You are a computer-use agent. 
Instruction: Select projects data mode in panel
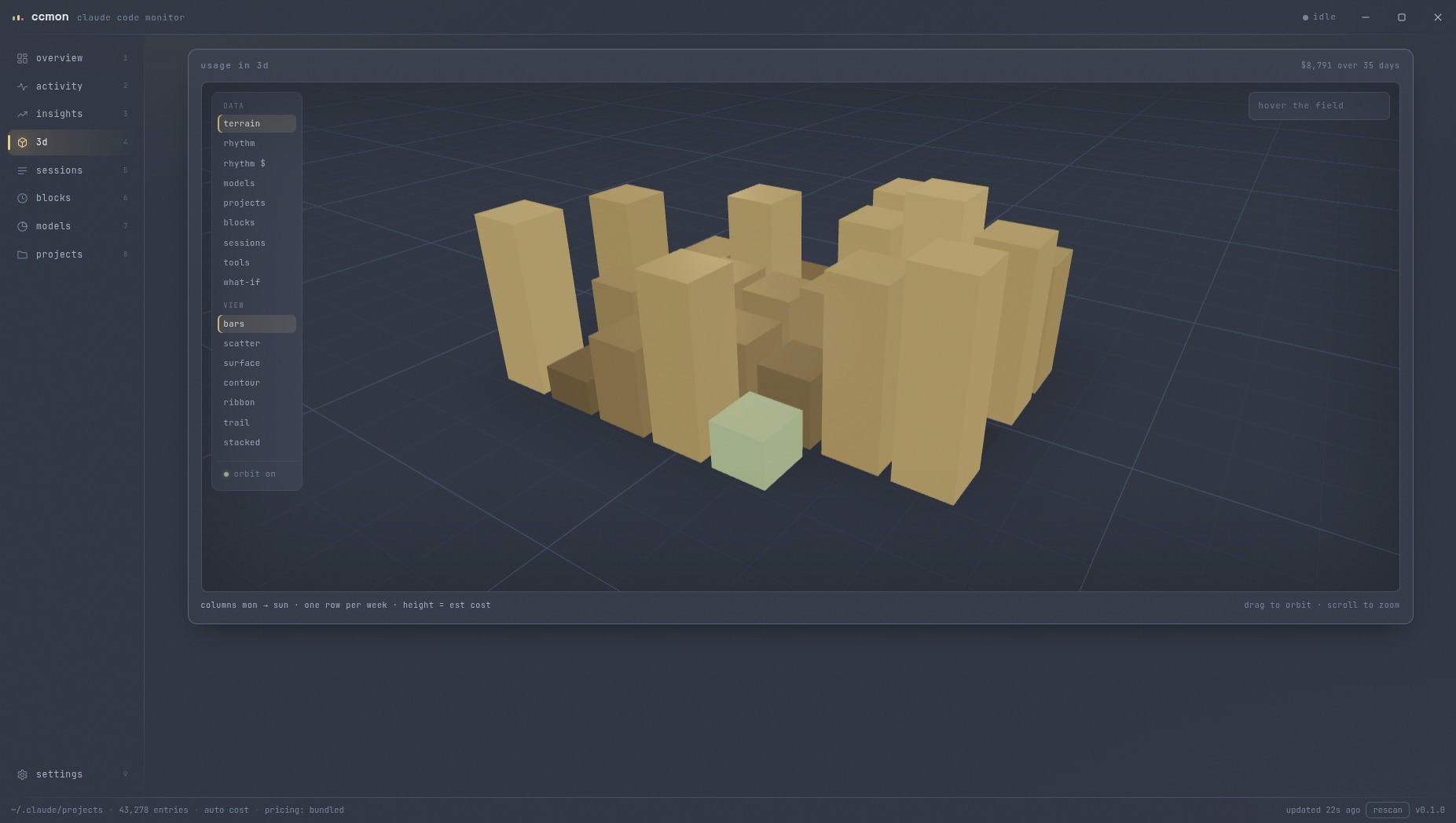[x=257, y=203]
